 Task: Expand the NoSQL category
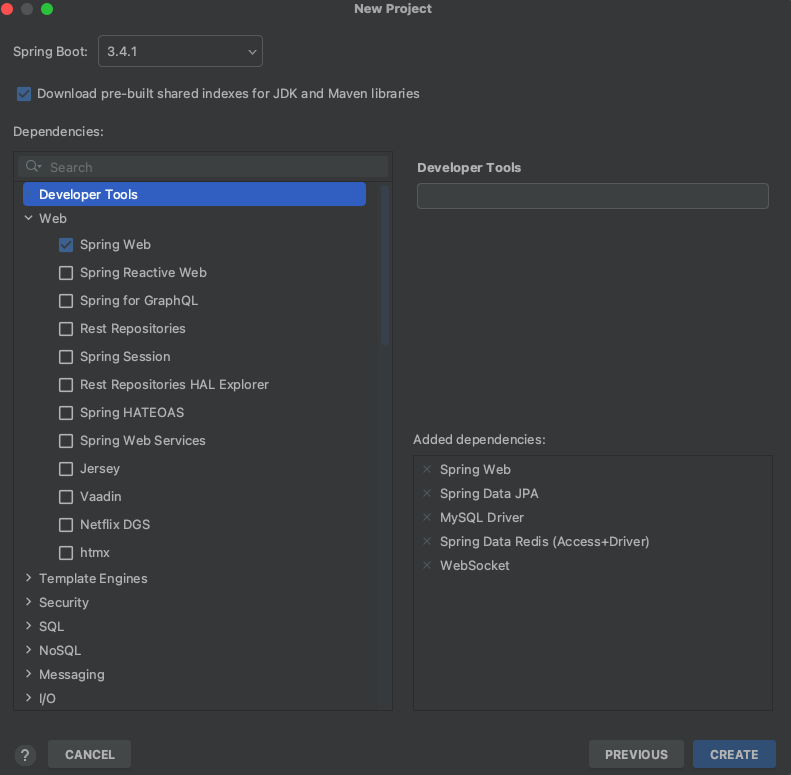pyautogui.click(x=29, y=650)
